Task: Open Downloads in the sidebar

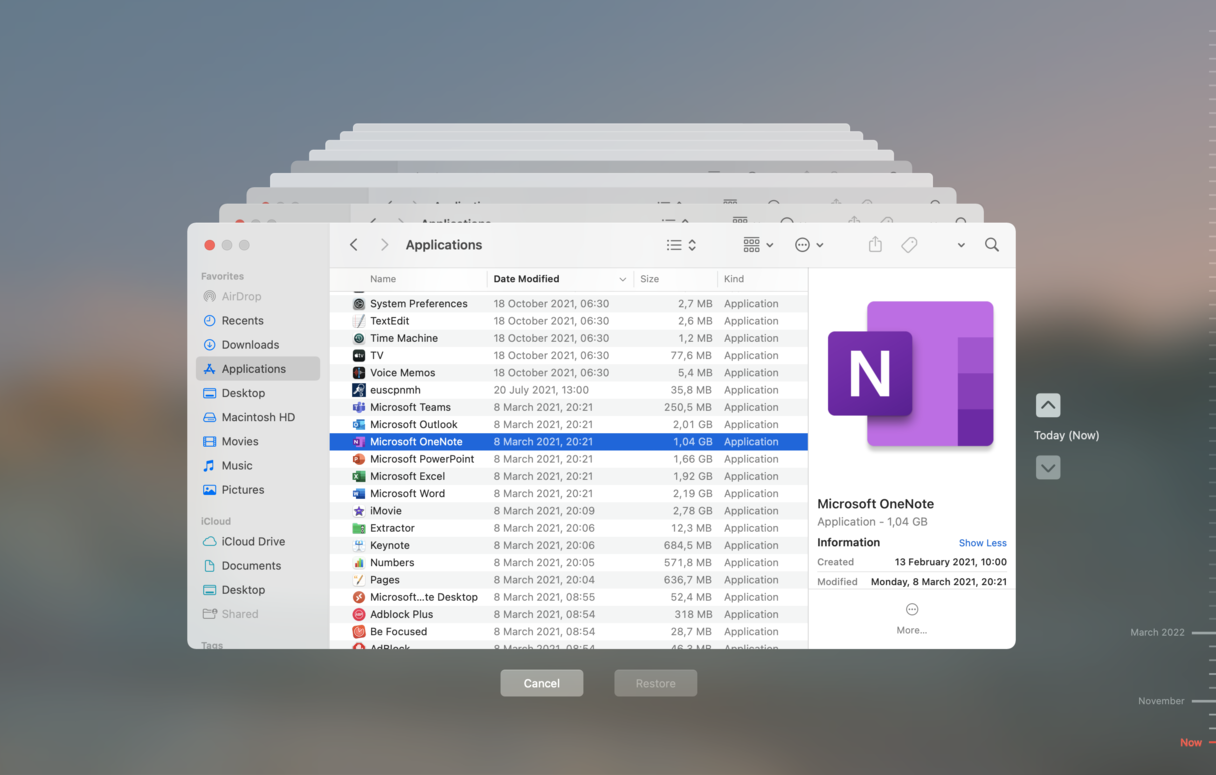Action: tap(250, 345)
